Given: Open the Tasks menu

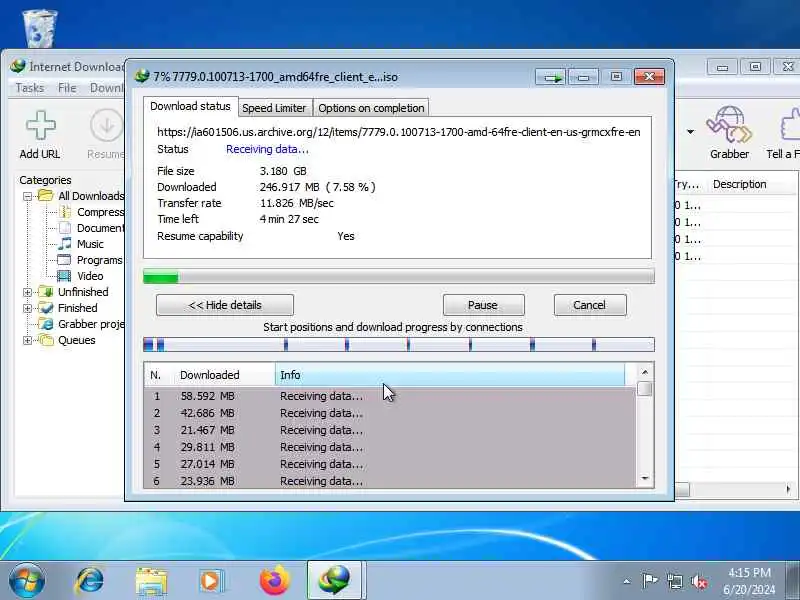Looking at the screenshot, I should [30, 88].
